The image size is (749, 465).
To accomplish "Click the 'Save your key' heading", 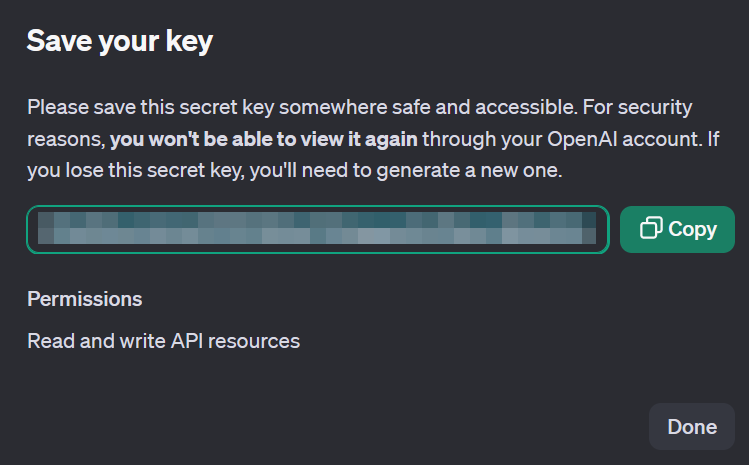I will tap(119, 41).
